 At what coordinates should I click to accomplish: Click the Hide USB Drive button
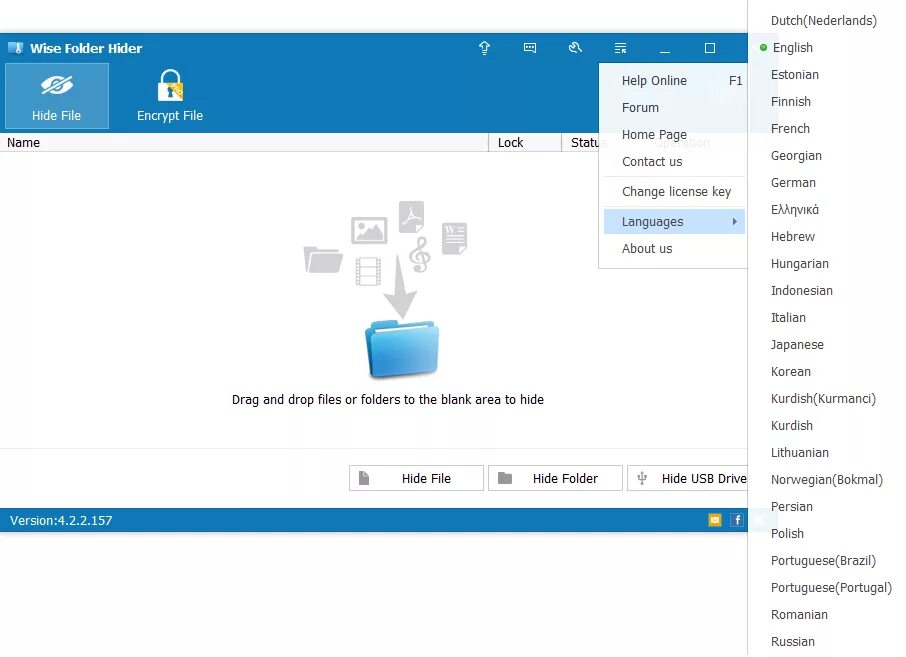click(x=688, y=478)
